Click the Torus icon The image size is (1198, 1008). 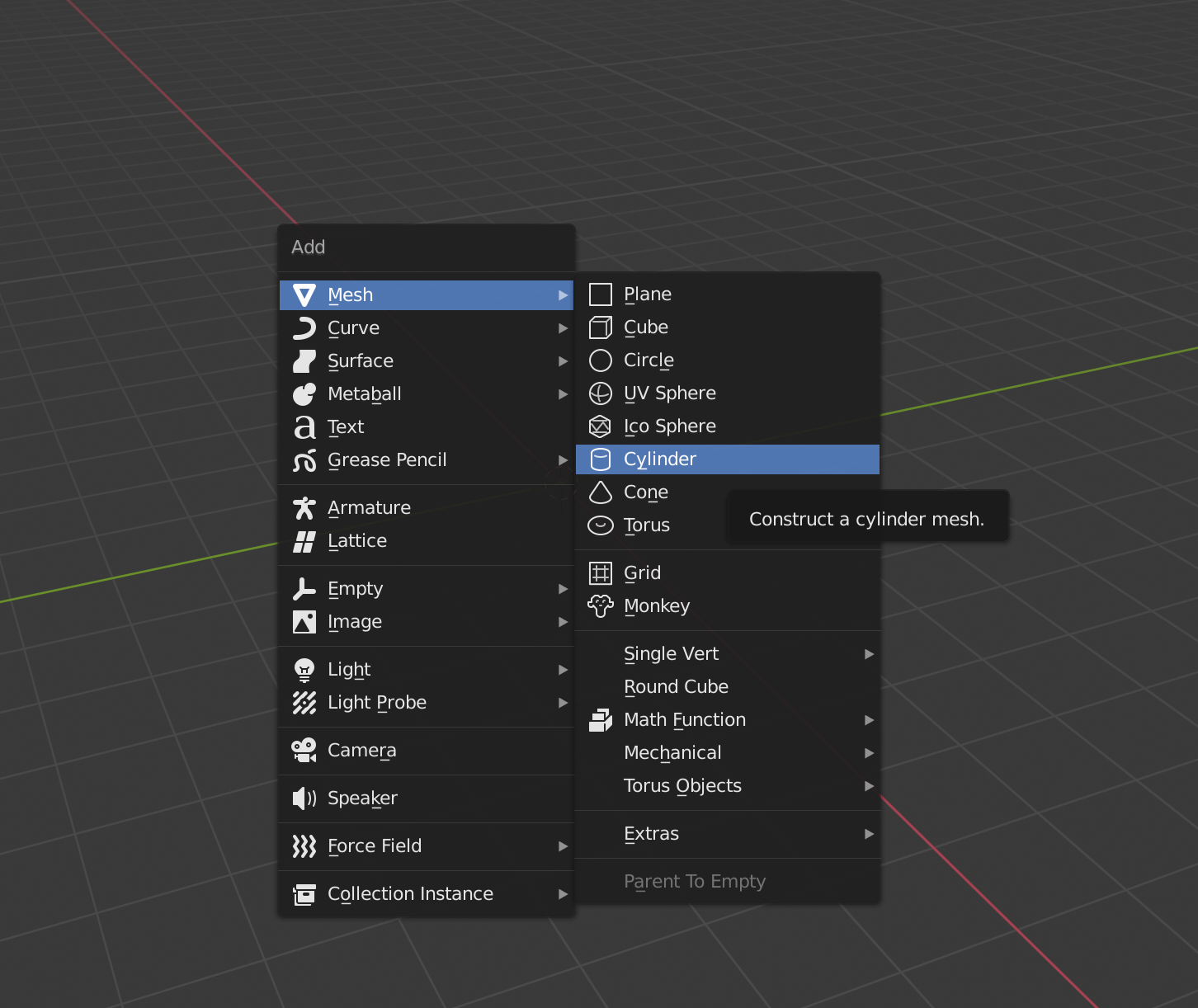(x=601, y=525)
